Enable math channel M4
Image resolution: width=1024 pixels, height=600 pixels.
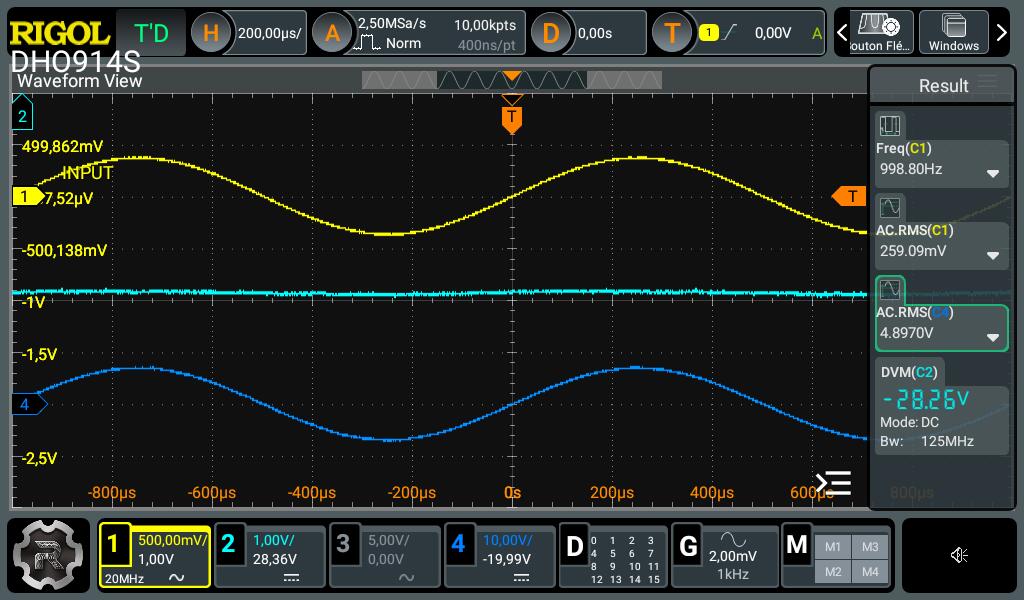pyautogui.click(x=870, y=571)
